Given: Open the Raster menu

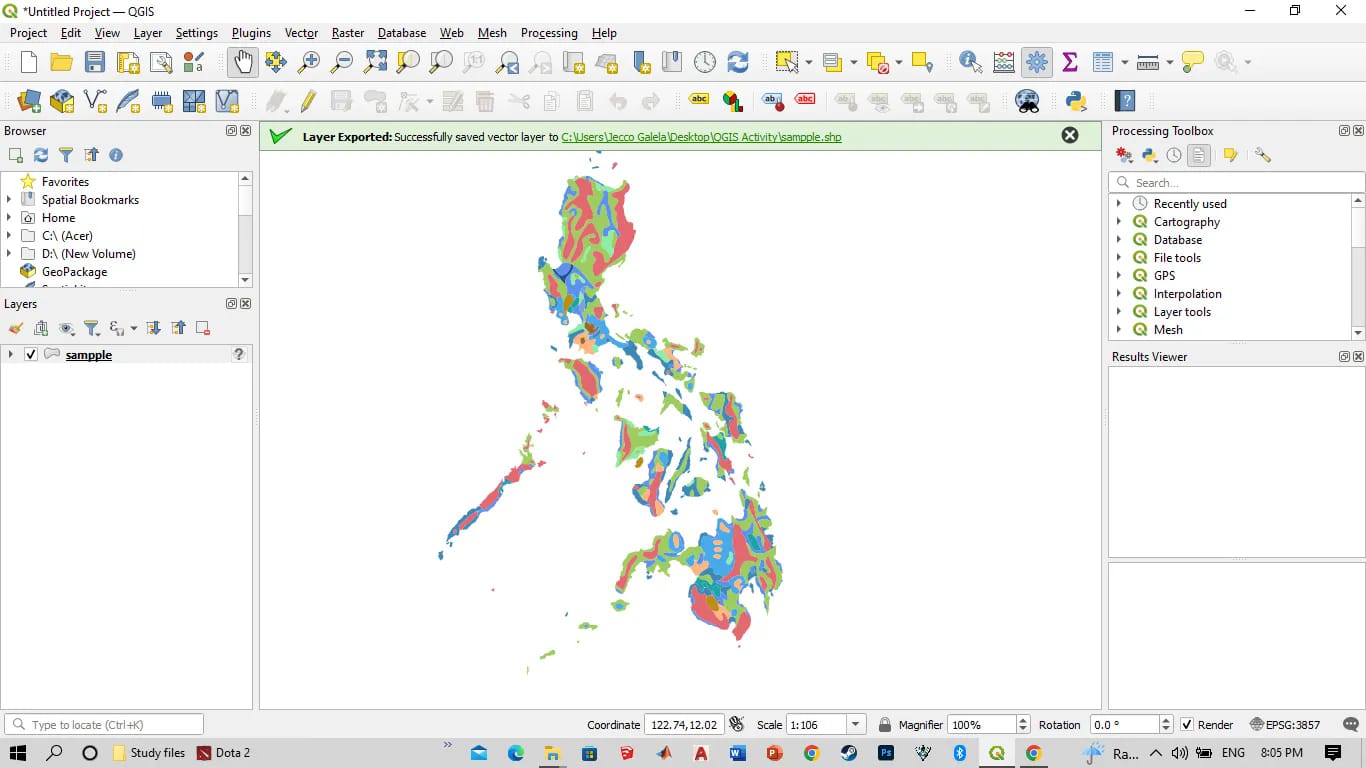Looking at the screenshot, I should [x=348, y=33].
